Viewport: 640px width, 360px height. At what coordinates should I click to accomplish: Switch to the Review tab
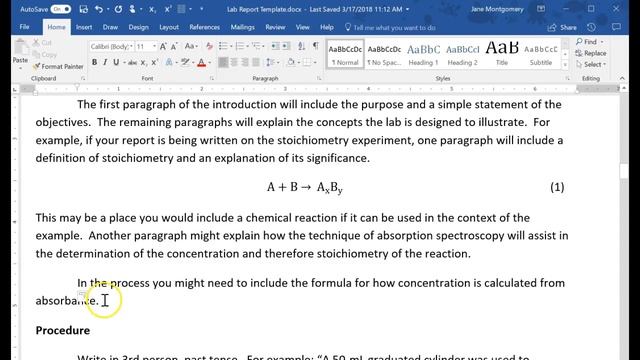[275, 27]
